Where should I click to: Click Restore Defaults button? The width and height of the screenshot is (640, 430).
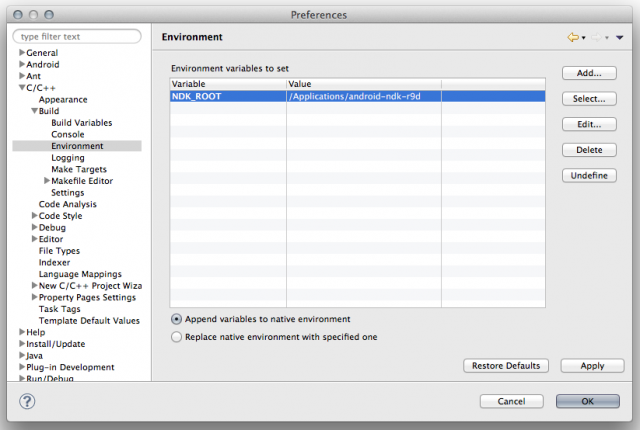(506, 366)
